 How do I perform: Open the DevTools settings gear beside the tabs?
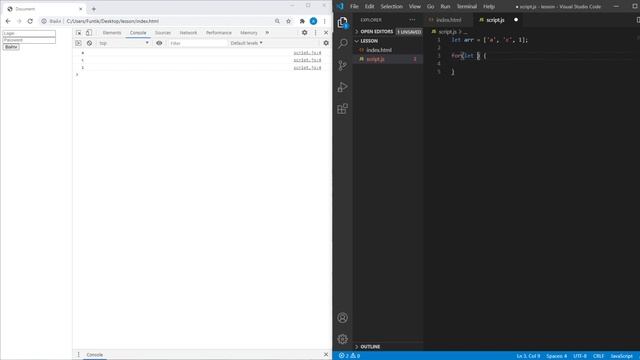pos(304,33)
